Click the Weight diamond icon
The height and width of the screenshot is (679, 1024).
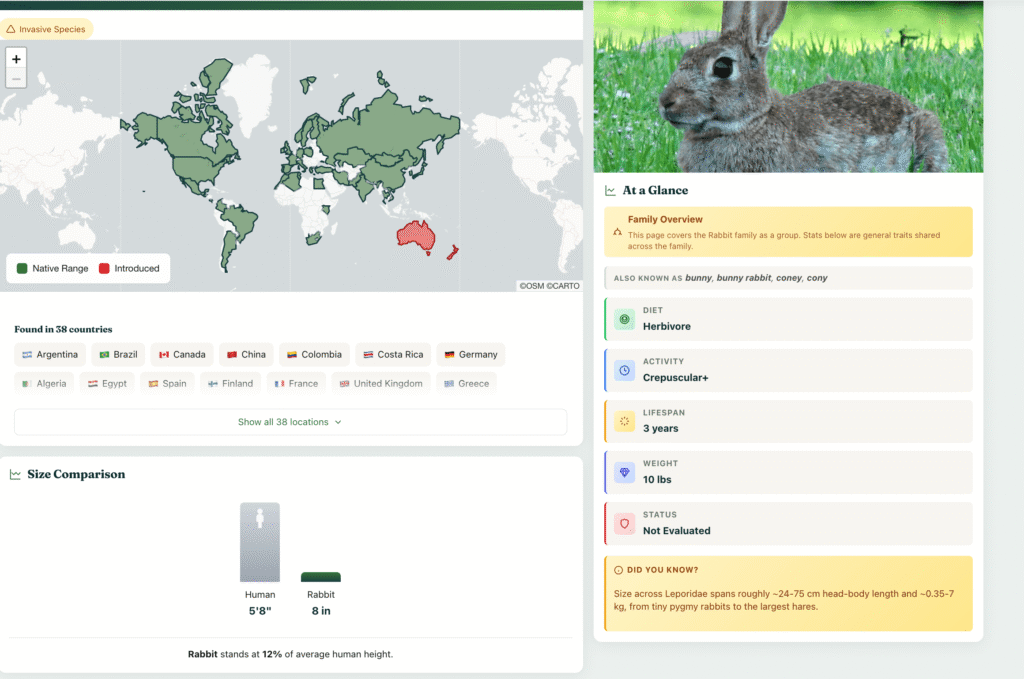tap(624, 472)
